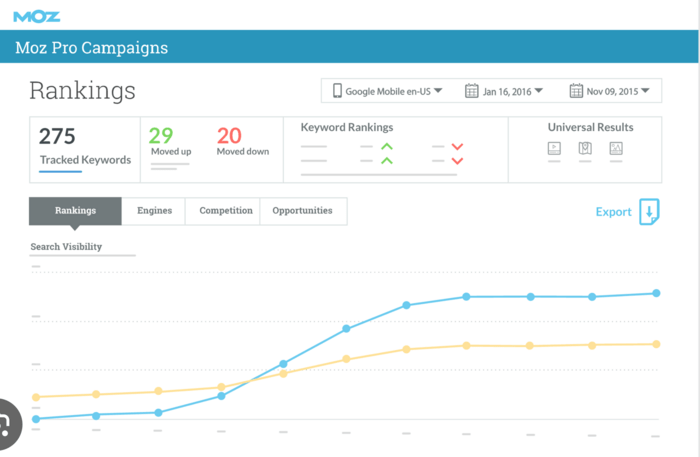Click the upper red down-arrow in Keyword Rankings
Image resolution: width=700 pixels, height=457 pixels.
457,147
